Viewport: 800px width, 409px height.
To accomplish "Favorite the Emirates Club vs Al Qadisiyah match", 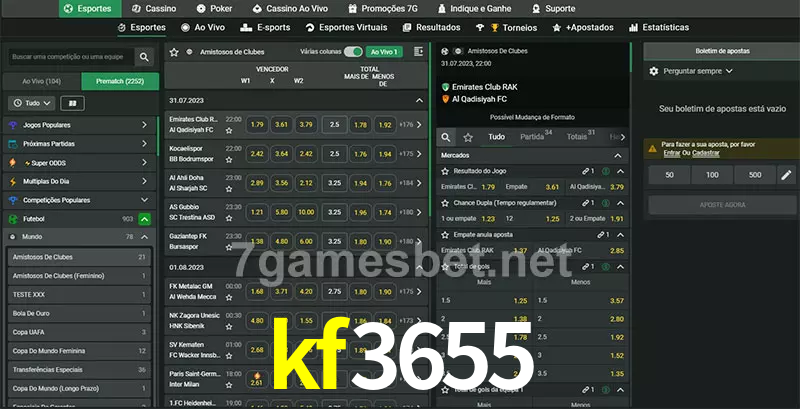I will coord(229,131).
